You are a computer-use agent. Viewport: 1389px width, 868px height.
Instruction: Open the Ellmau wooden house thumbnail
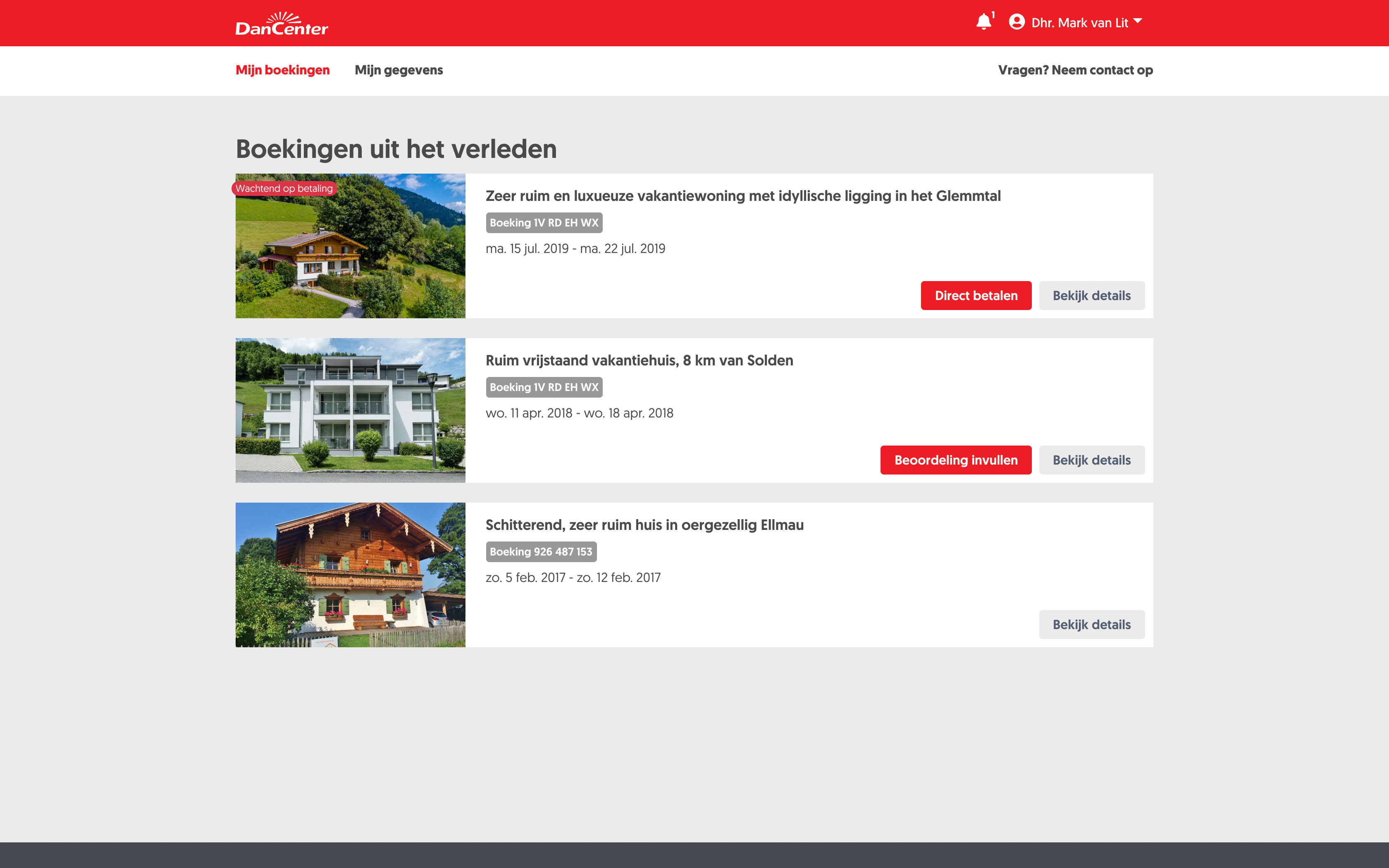coord(350,575)
